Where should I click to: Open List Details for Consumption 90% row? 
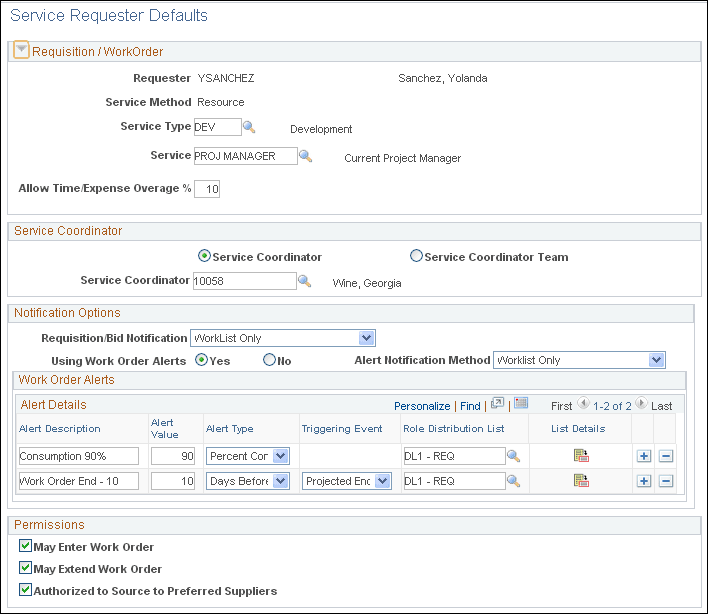[x=581, y=456]
